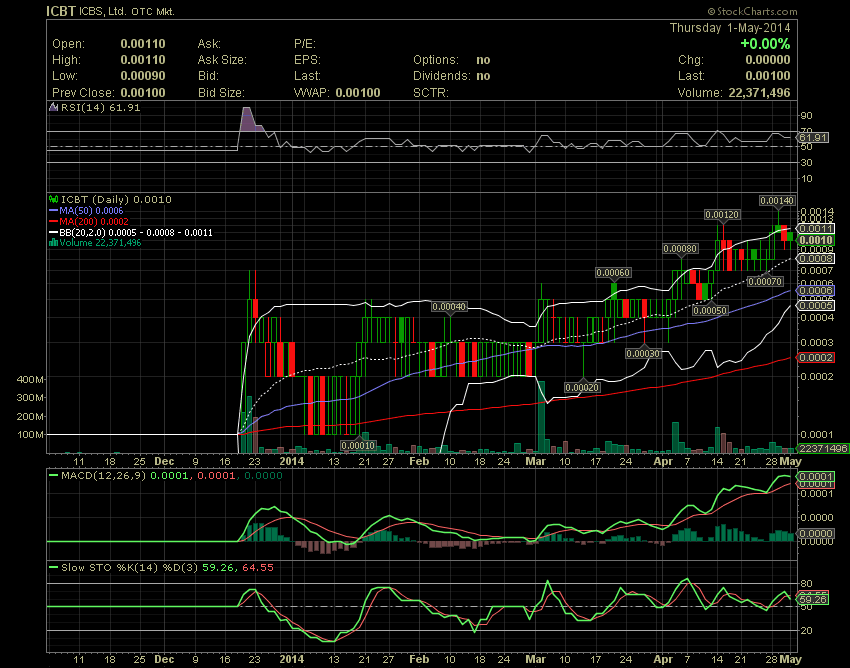850x668 pixels.
Task: Click the +0.00% percent change value
Action: click(765, 44)
